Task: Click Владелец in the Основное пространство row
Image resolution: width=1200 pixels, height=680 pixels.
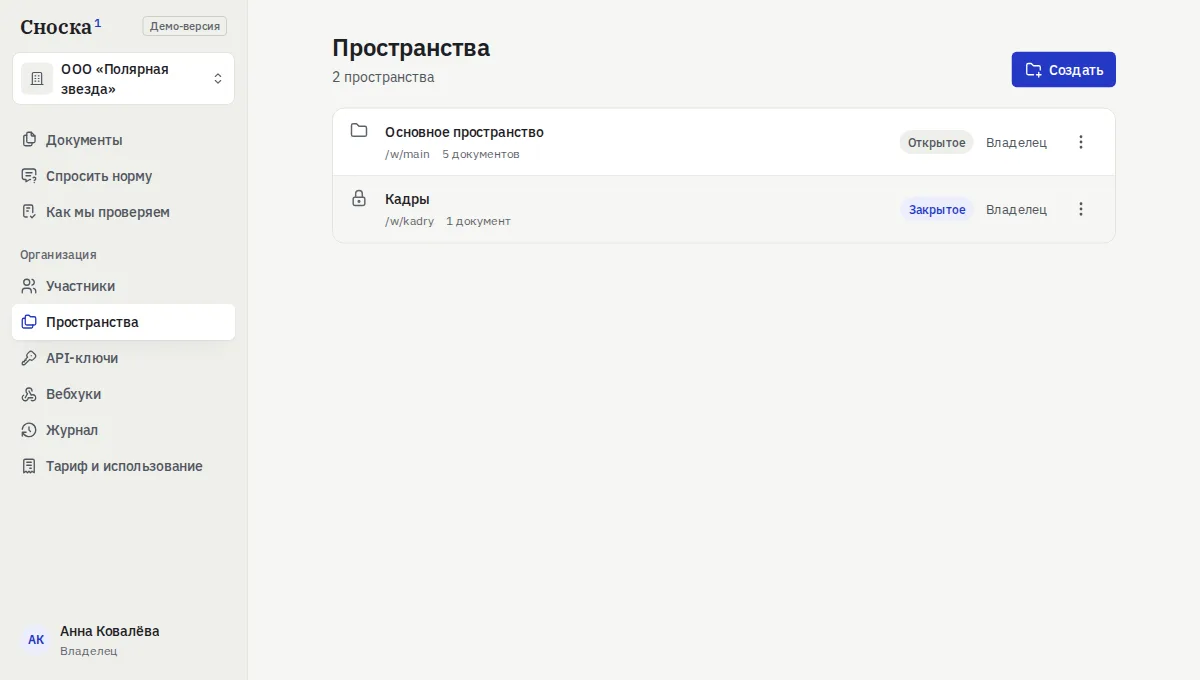Action: (1016, 142)
